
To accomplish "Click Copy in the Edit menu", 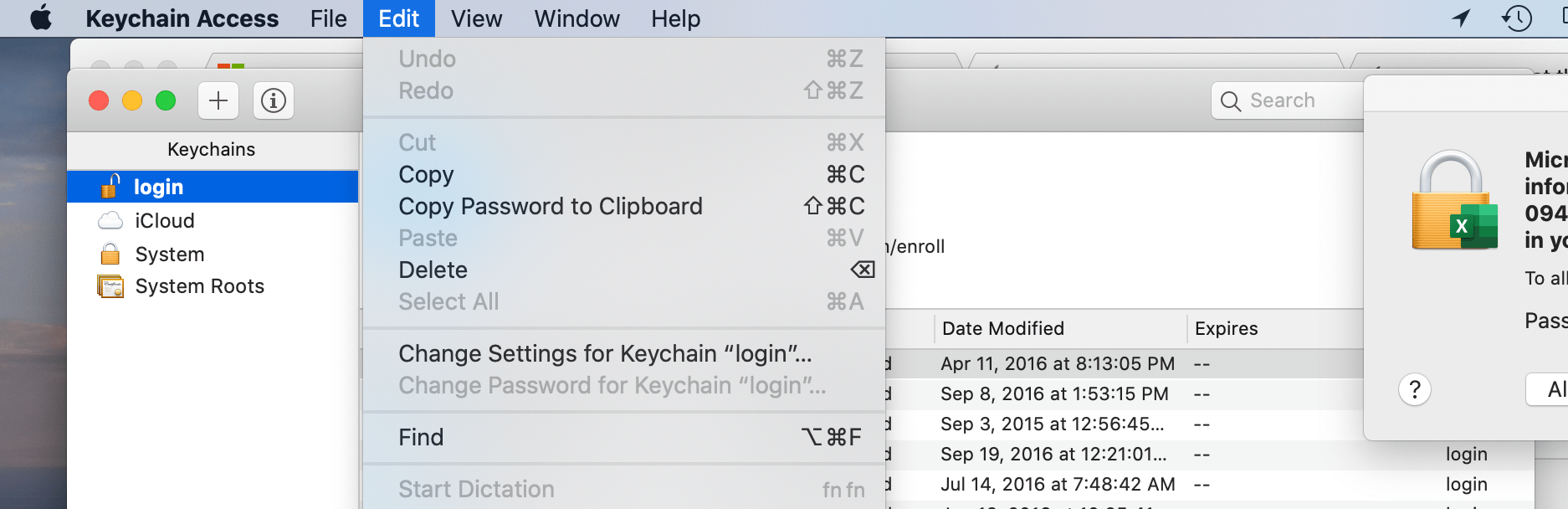I will click(x=426, y=174).
